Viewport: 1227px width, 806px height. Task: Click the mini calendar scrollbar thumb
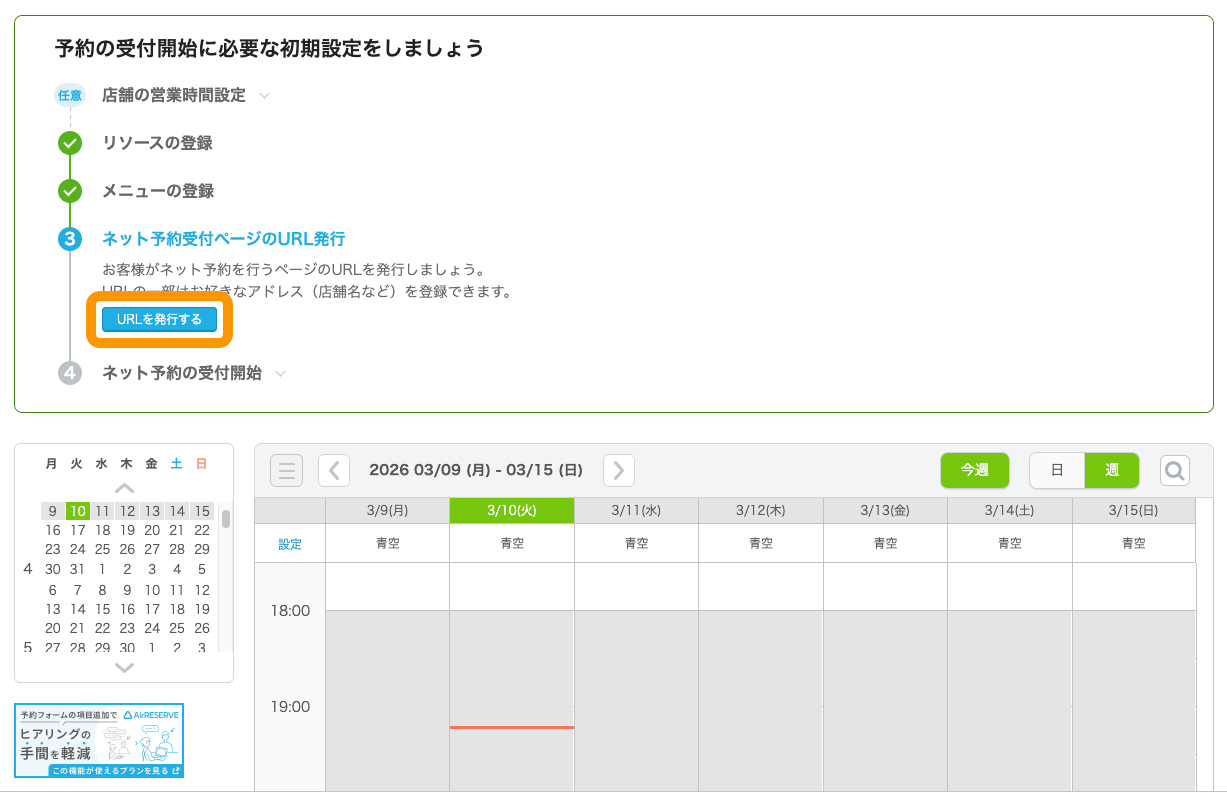[x=226, y=519]
